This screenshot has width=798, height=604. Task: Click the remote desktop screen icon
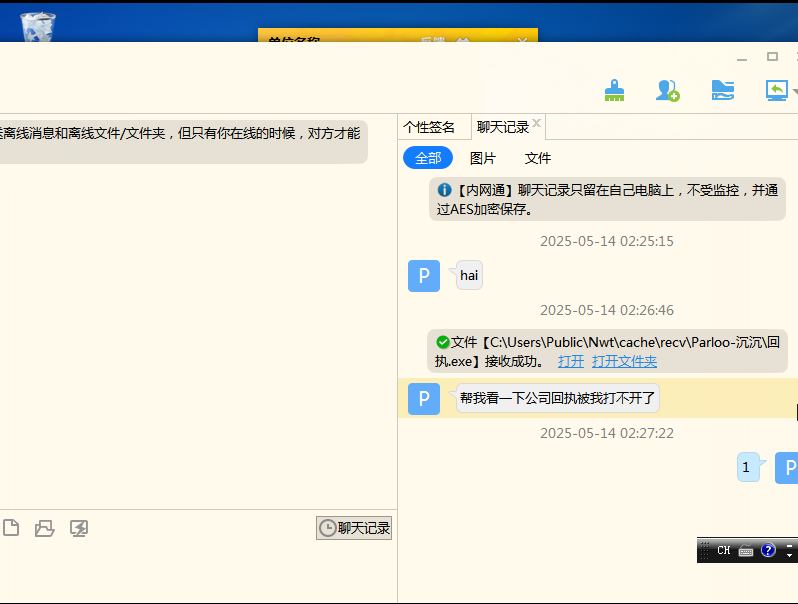pos(777,91)
